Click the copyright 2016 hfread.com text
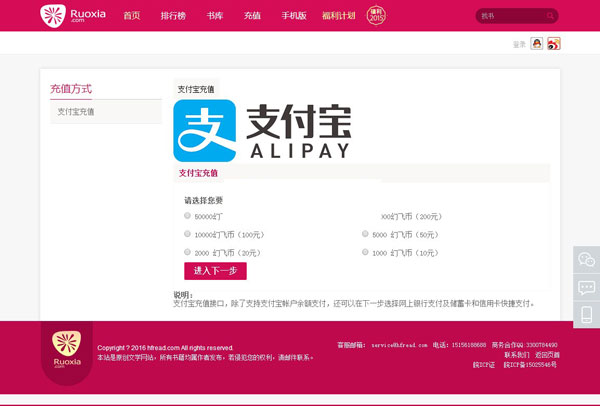 click(x=165, y=348)
